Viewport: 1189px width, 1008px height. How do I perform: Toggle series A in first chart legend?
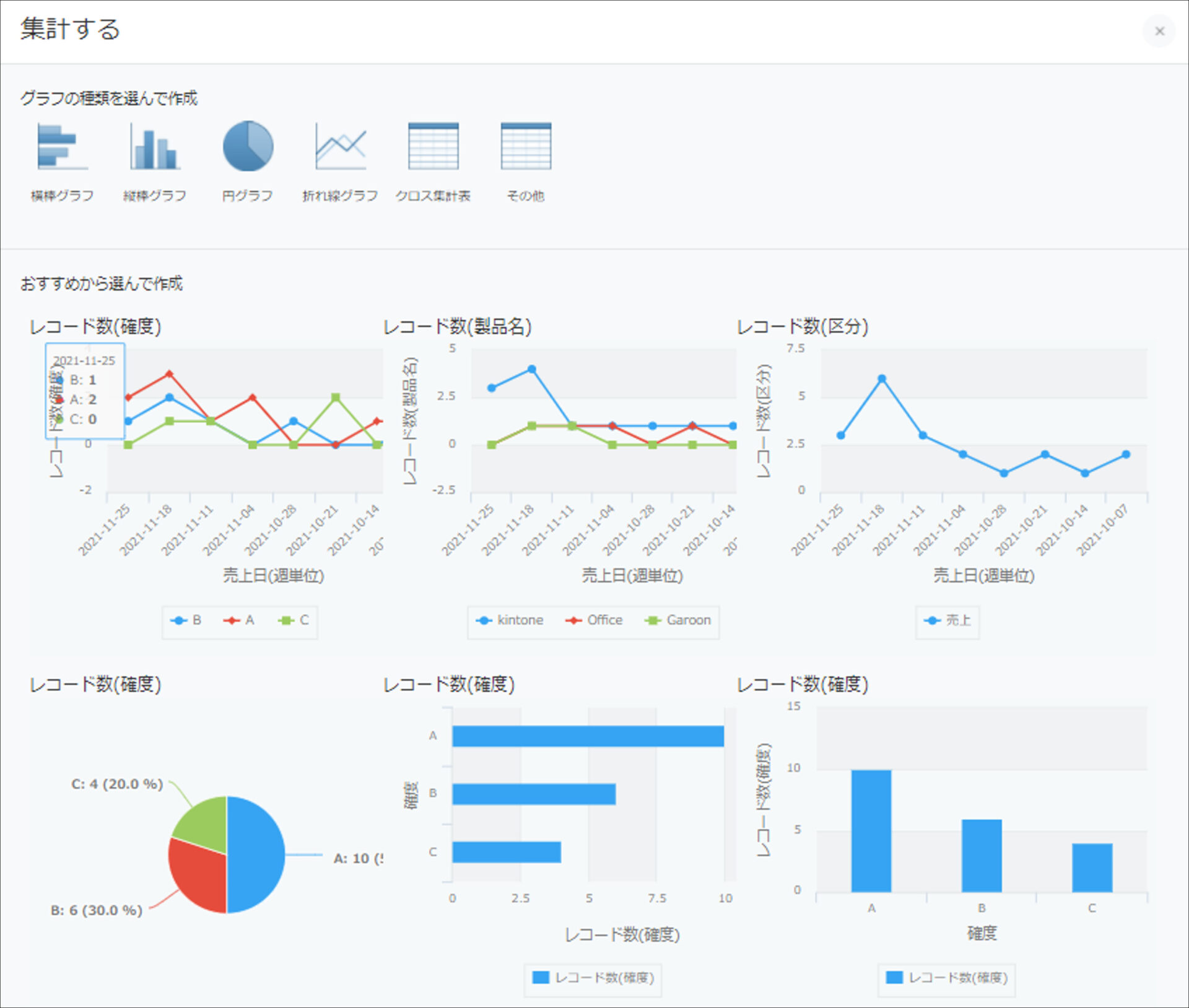239,620
